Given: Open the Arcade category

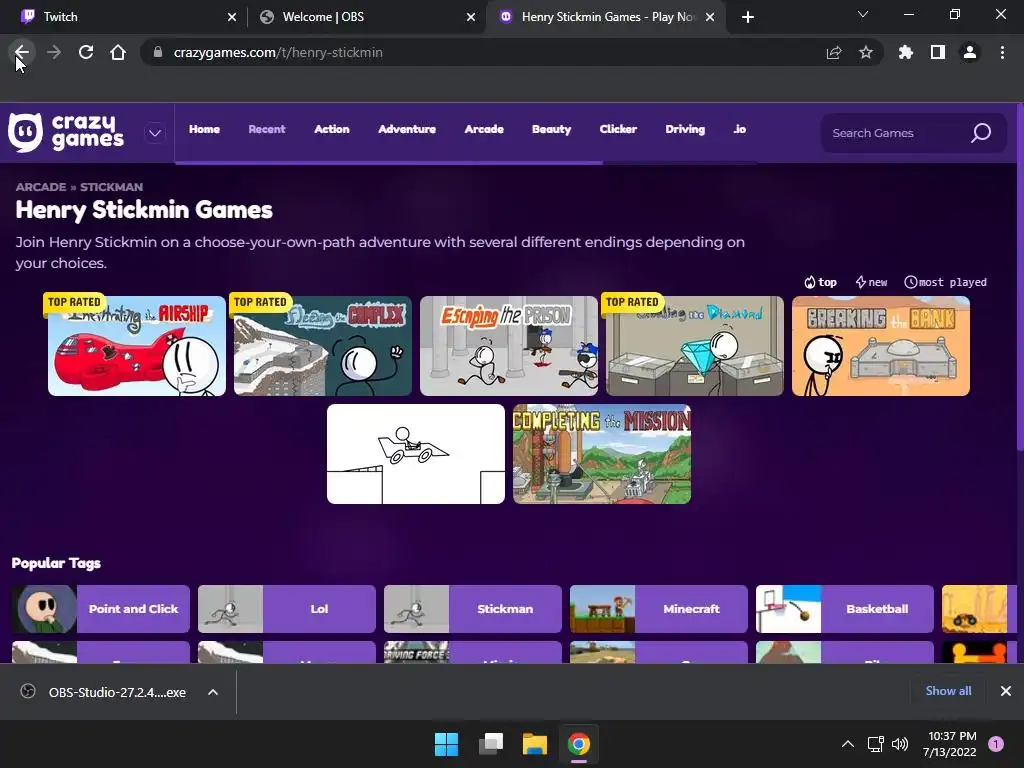Looking at the screenshot, I should [x=484, y=129].
